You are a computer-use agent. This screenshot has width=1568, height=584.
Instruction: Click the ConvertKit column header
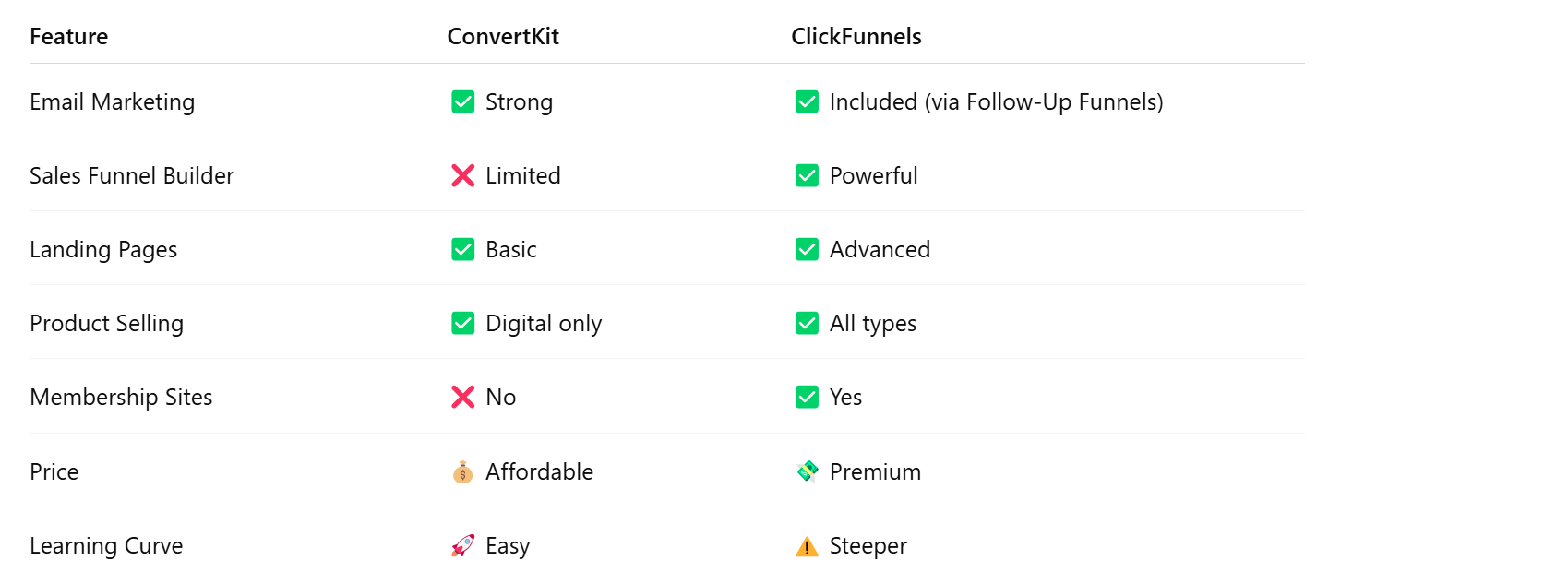tap(503, 36)
